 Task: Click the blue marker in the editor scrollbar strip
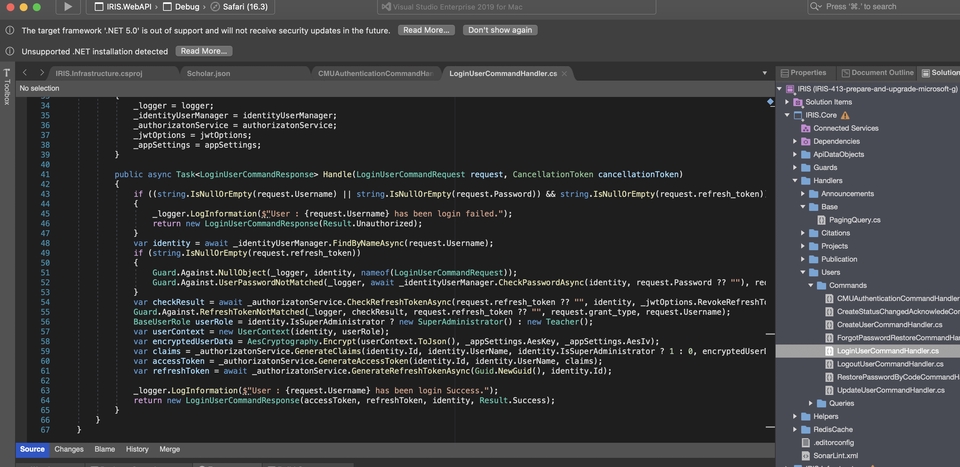tap(770, 102)
